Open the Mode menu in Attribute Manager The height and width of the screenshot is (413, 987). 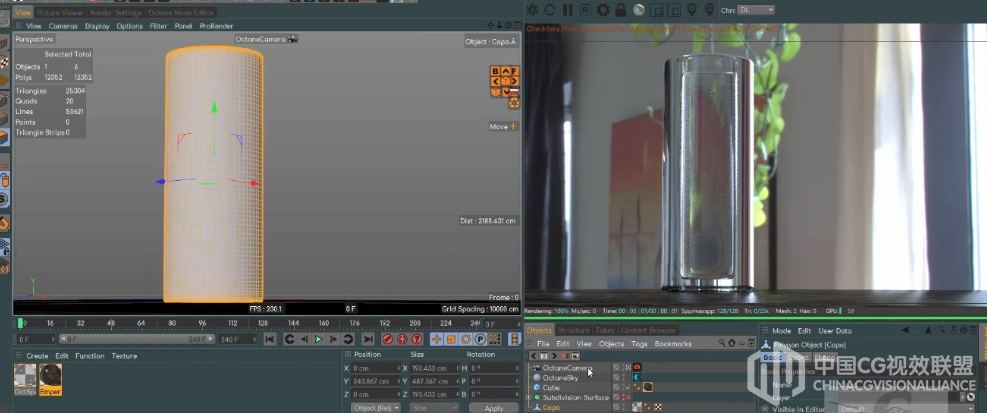[781, 331]
